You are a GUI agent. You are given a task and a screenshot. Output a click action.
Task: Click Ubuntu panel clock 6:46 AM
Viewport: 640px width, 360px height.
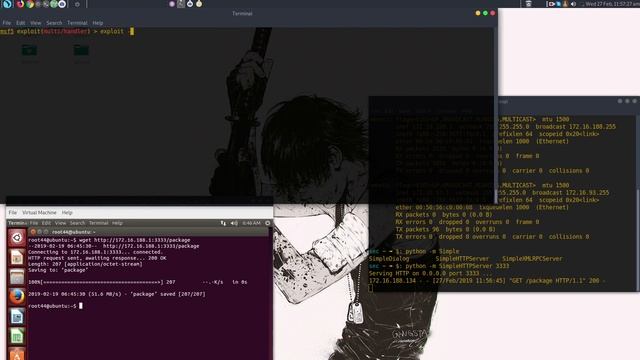(251, 223)
